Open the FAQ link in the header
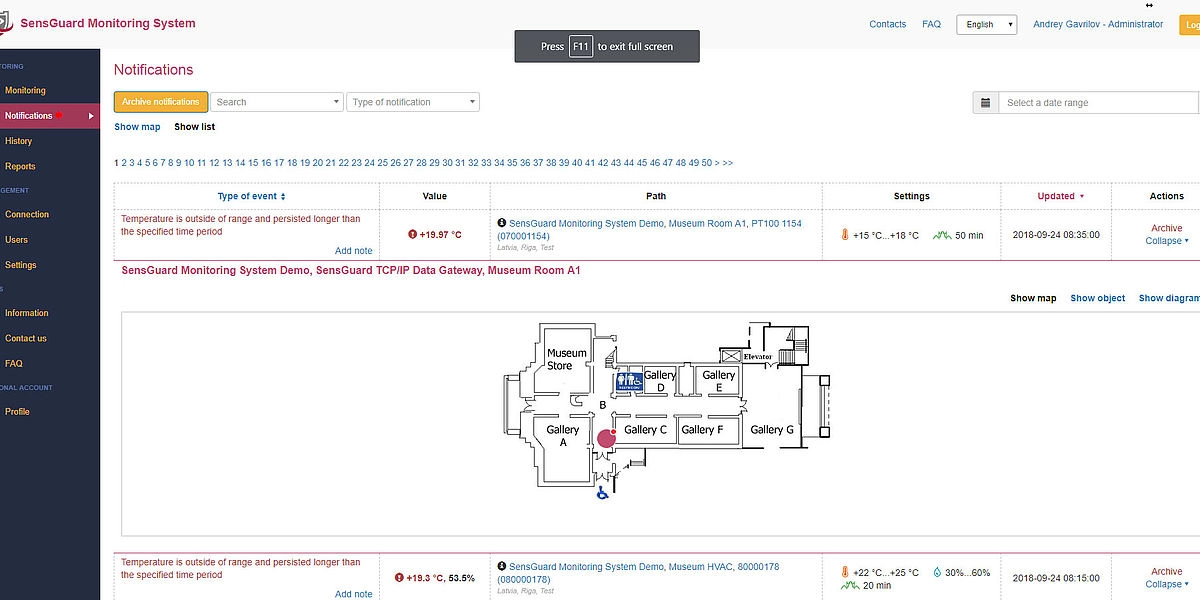 [931, 24]
